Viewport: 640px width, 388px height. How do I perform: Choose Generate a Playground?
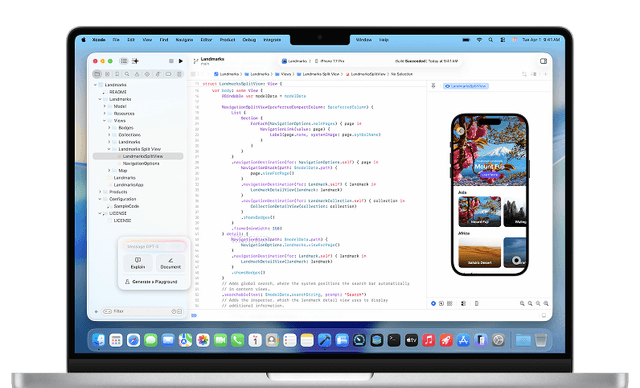pyautogui.click(x=151, y=282)
